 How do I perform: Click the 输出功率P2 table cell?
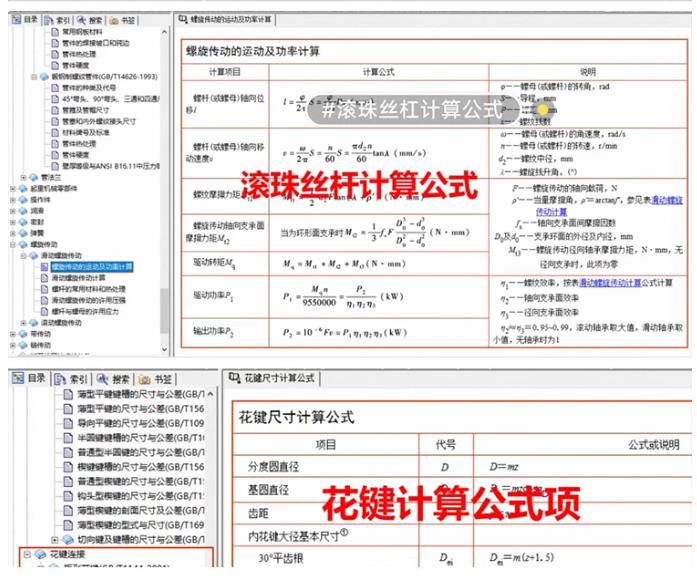click(225, 332)
